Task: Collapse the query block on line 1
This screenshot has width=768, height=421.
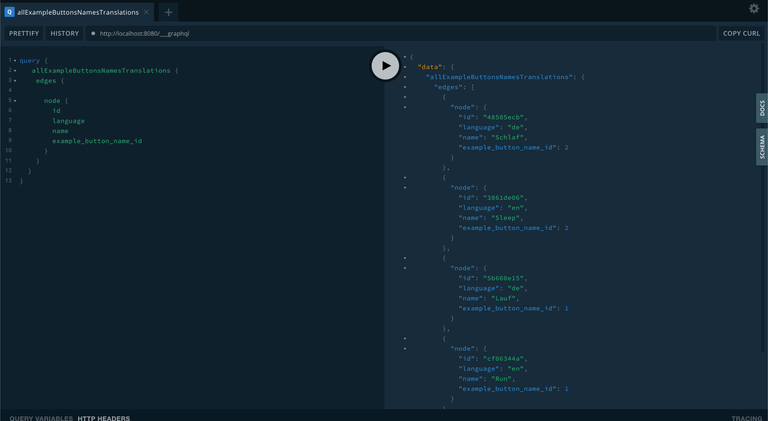Action: pyautogui.click(x=15, y=61)
